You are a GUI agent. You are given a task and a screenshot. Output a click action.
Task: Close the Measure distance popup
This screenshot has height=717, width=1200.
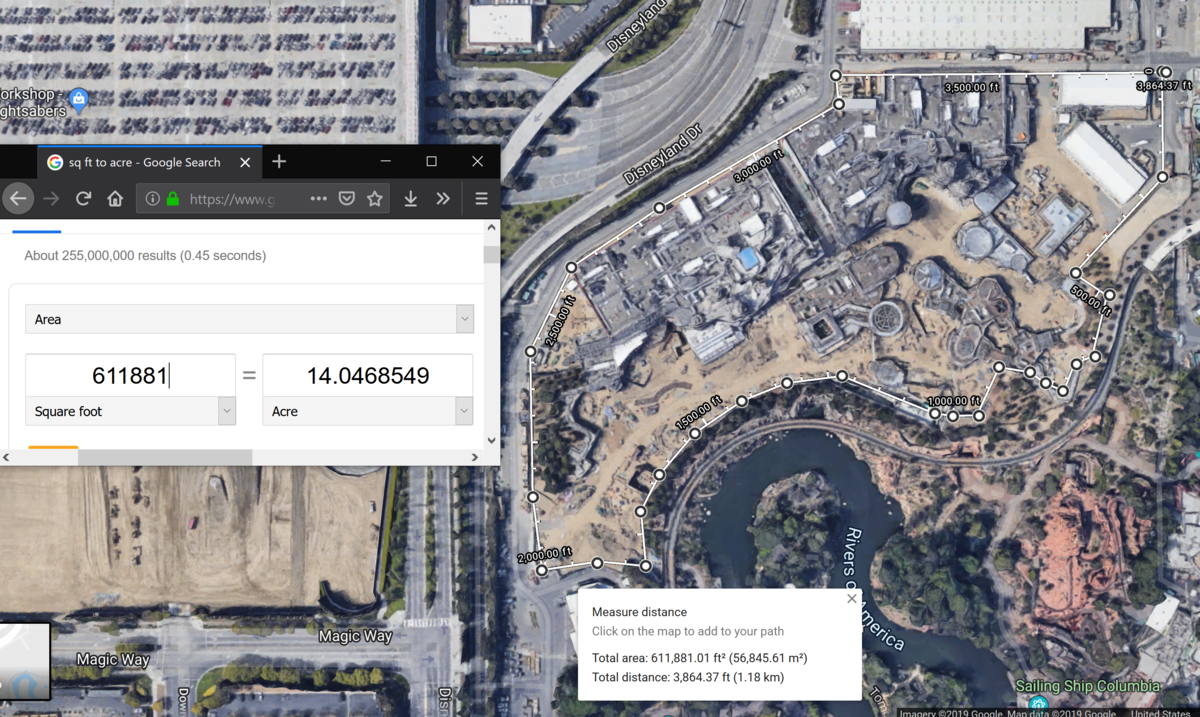coord(851,599)
